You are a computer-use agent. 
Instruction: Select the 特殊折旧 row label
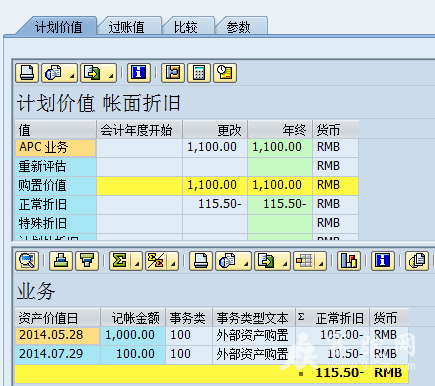point(55,224)
